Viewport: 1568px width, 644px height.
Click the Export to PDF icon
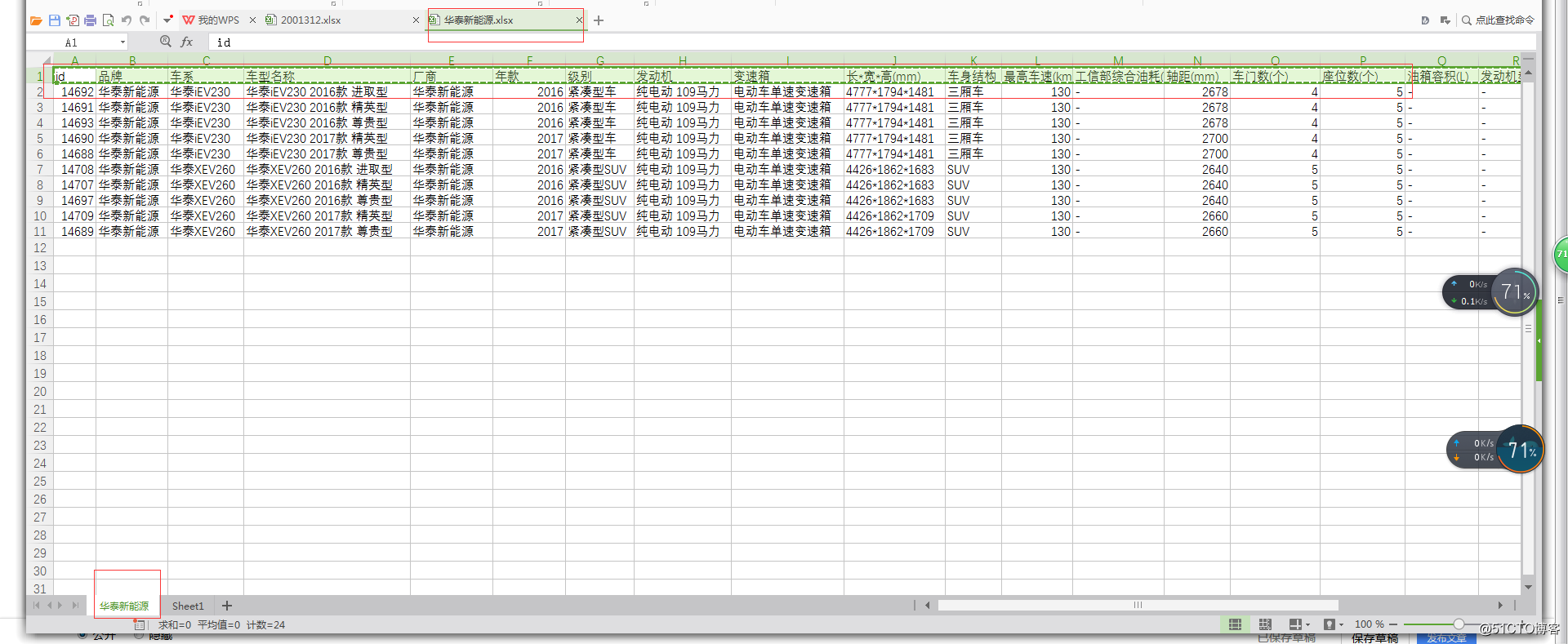(x=73, y=20)
